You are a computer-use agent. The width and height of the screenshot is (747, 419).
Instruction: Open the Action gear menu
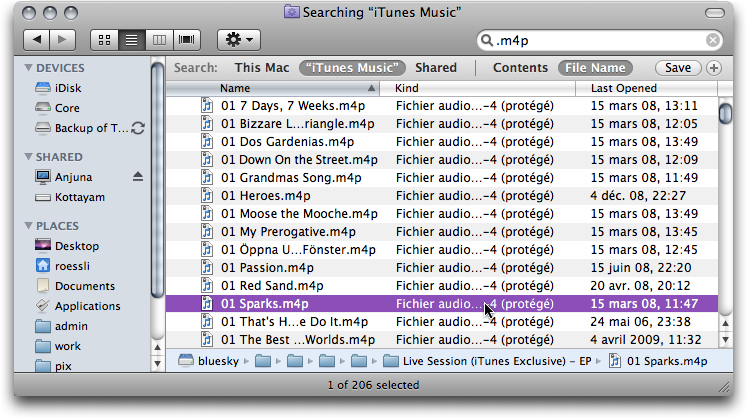[x=239, y=40]
